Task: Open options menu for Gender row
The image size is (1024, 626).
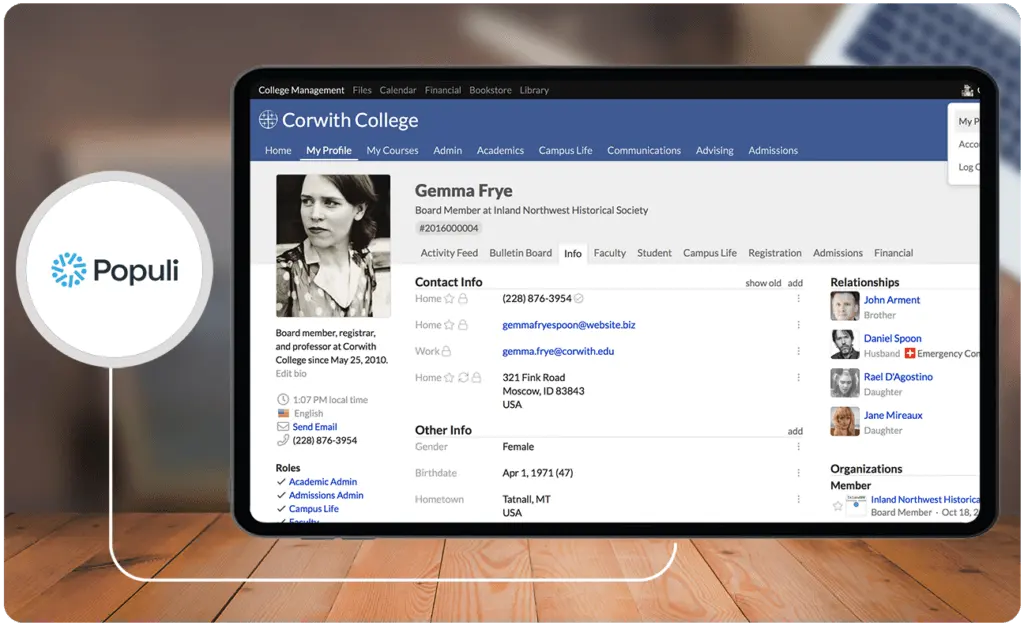Action: point(798,446)
